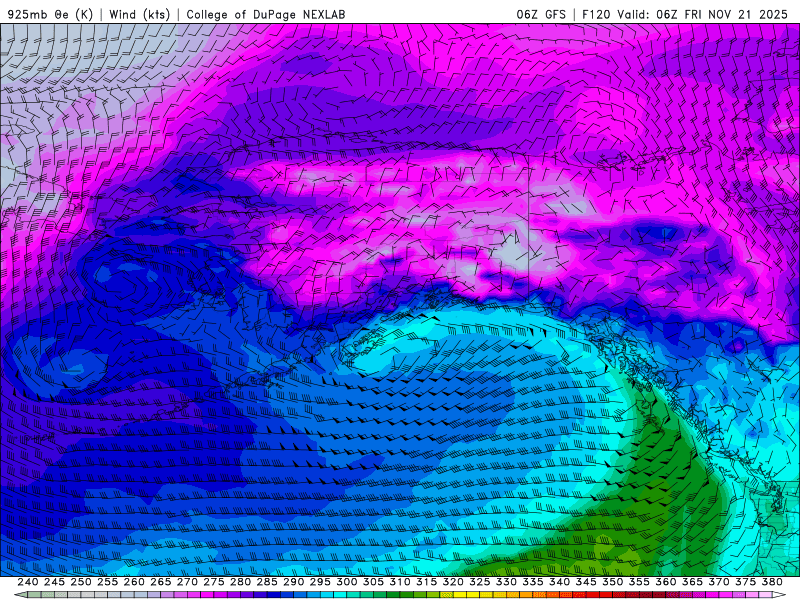The image size is (800, 600).
Task: Select the 275 value on color scale
Action: click(x=214, y=582)
